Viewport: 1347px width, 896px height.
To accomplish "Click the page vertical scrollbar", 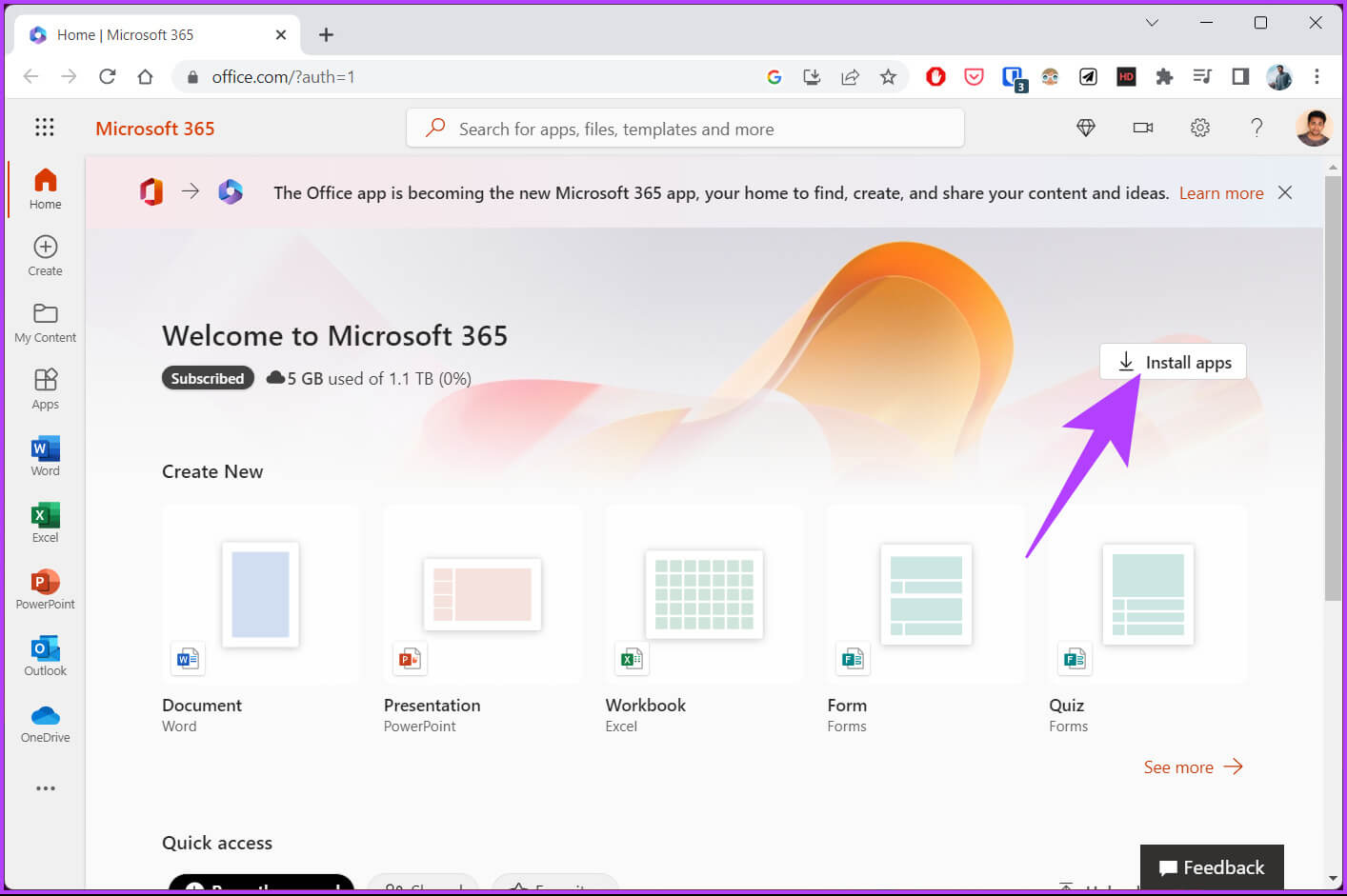I will [1333, 388].
